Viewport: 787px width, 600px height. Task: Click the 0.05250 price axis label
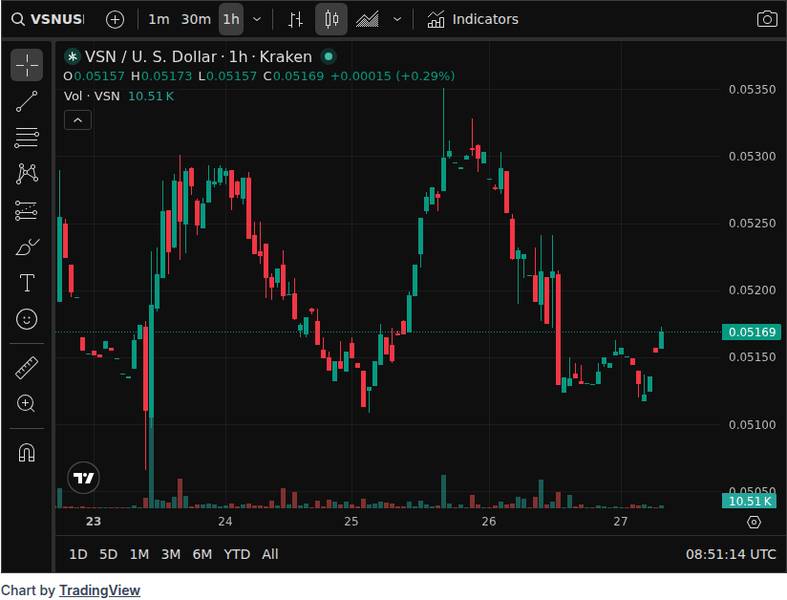click(752, 223)
